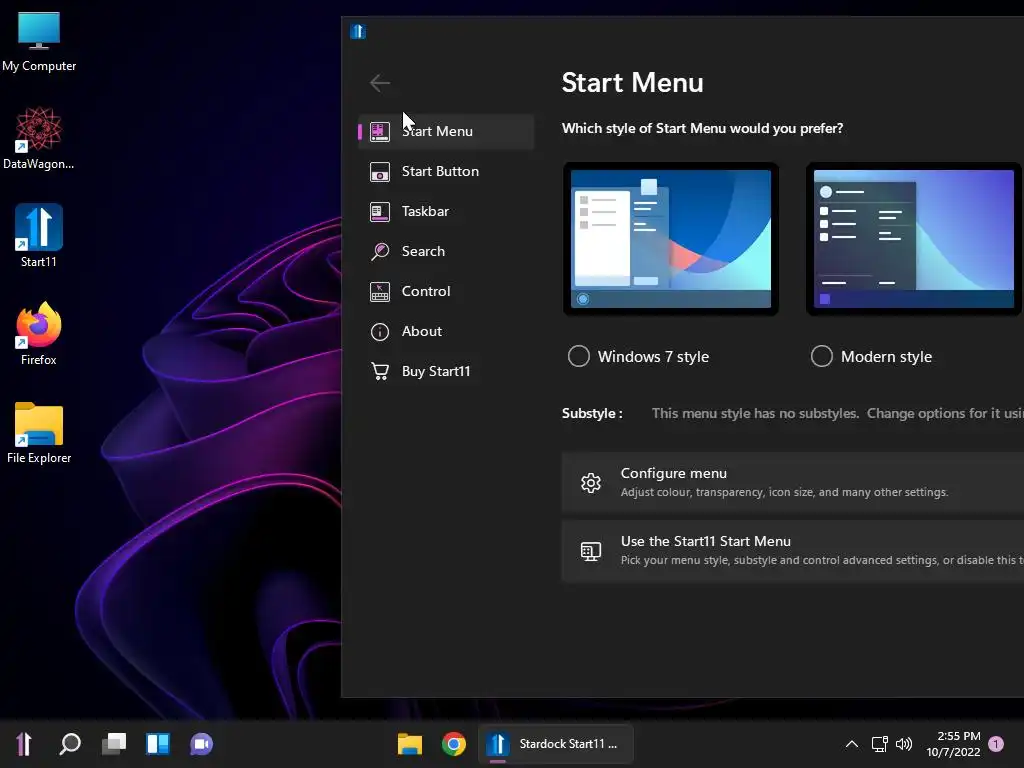Select the Firefox desktop shortcut
Viewport: 1024px width, 768px height.
tap(39, 334)
